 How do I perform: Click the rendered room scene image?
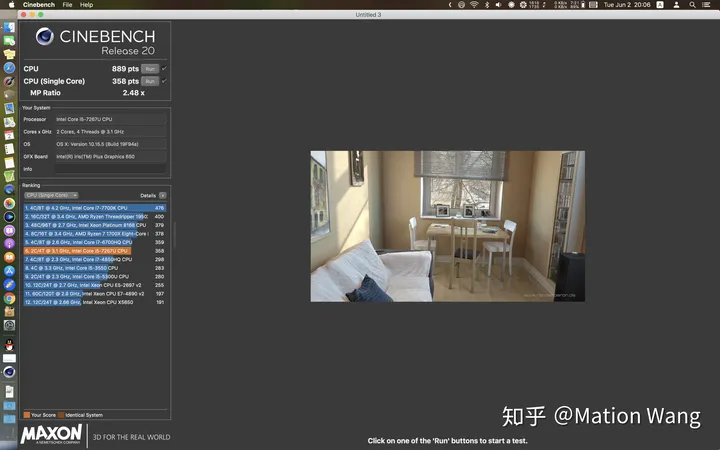point(448,226)
